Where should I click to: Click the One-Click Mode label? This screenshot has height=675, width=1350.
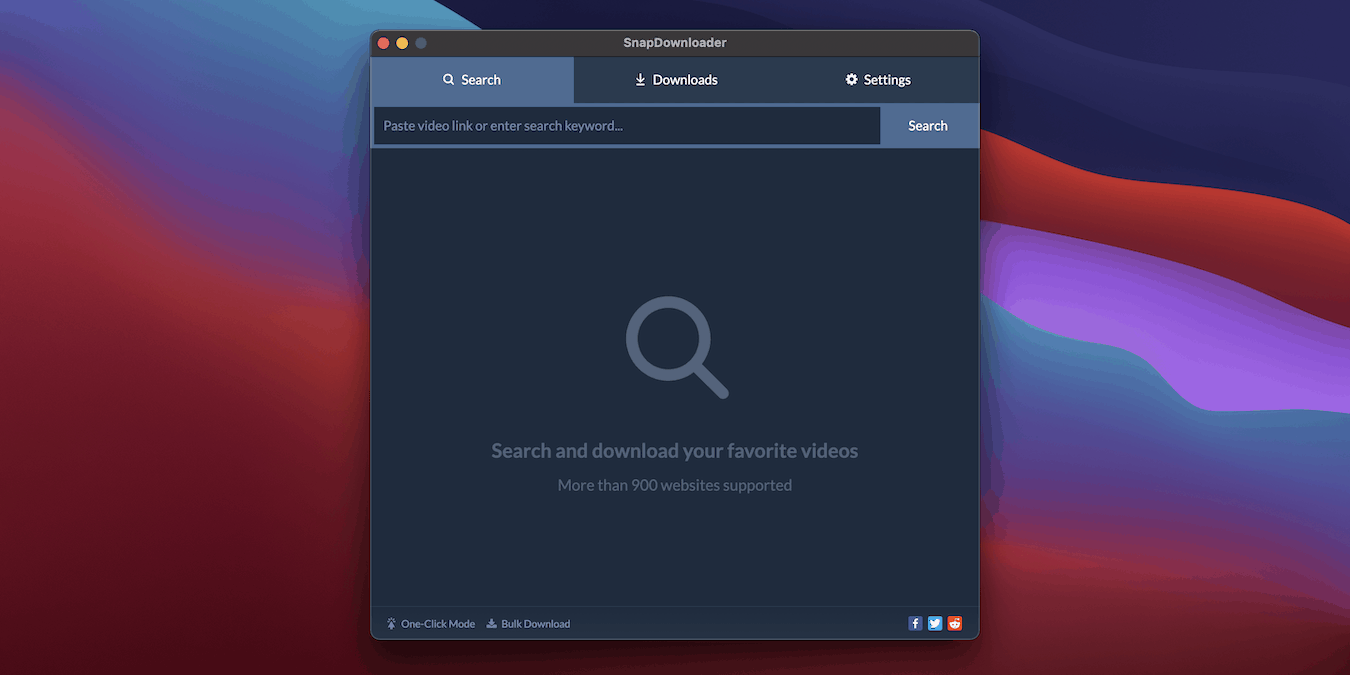(x=437, y=623)
